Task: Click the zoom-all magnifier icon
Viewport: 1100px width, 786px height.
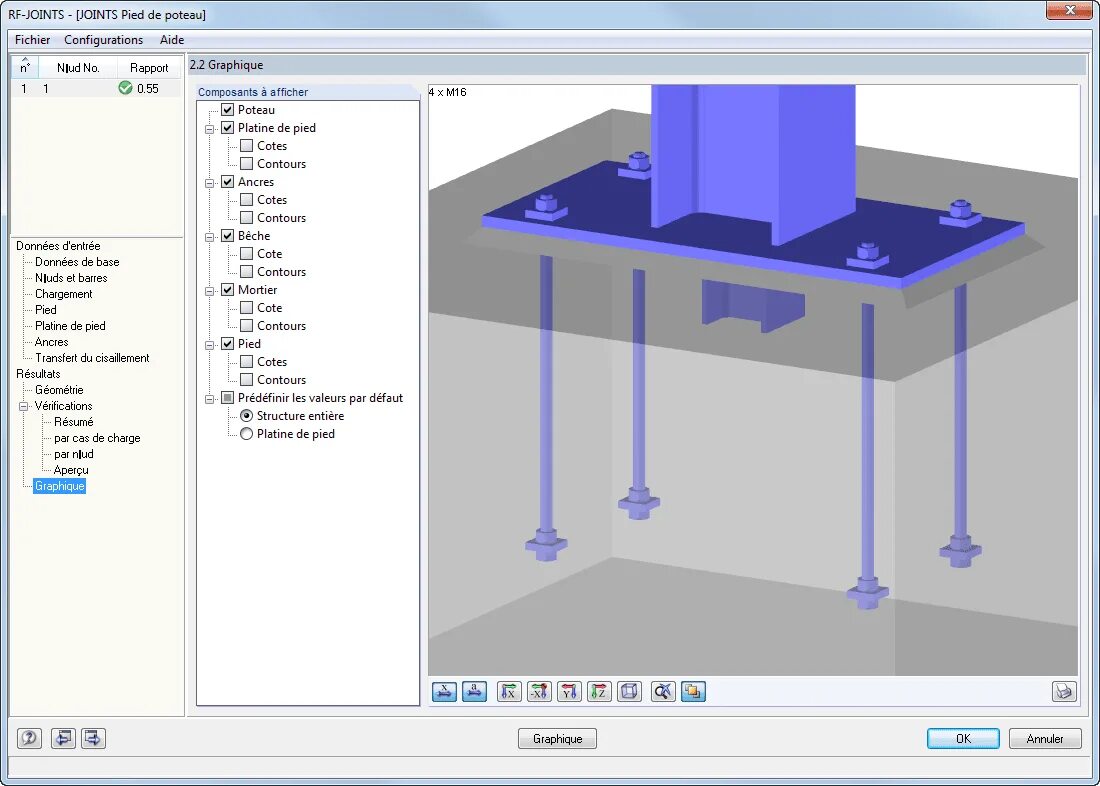Action: tap(663, 692)
